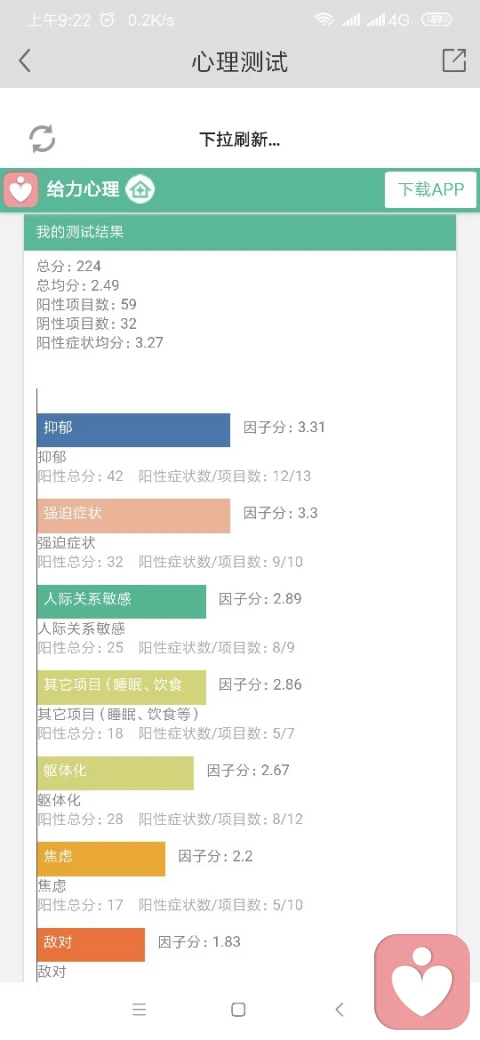Tap the pink heart logo in banner
Screen dimensions: 480x1040
coord(21,190)
